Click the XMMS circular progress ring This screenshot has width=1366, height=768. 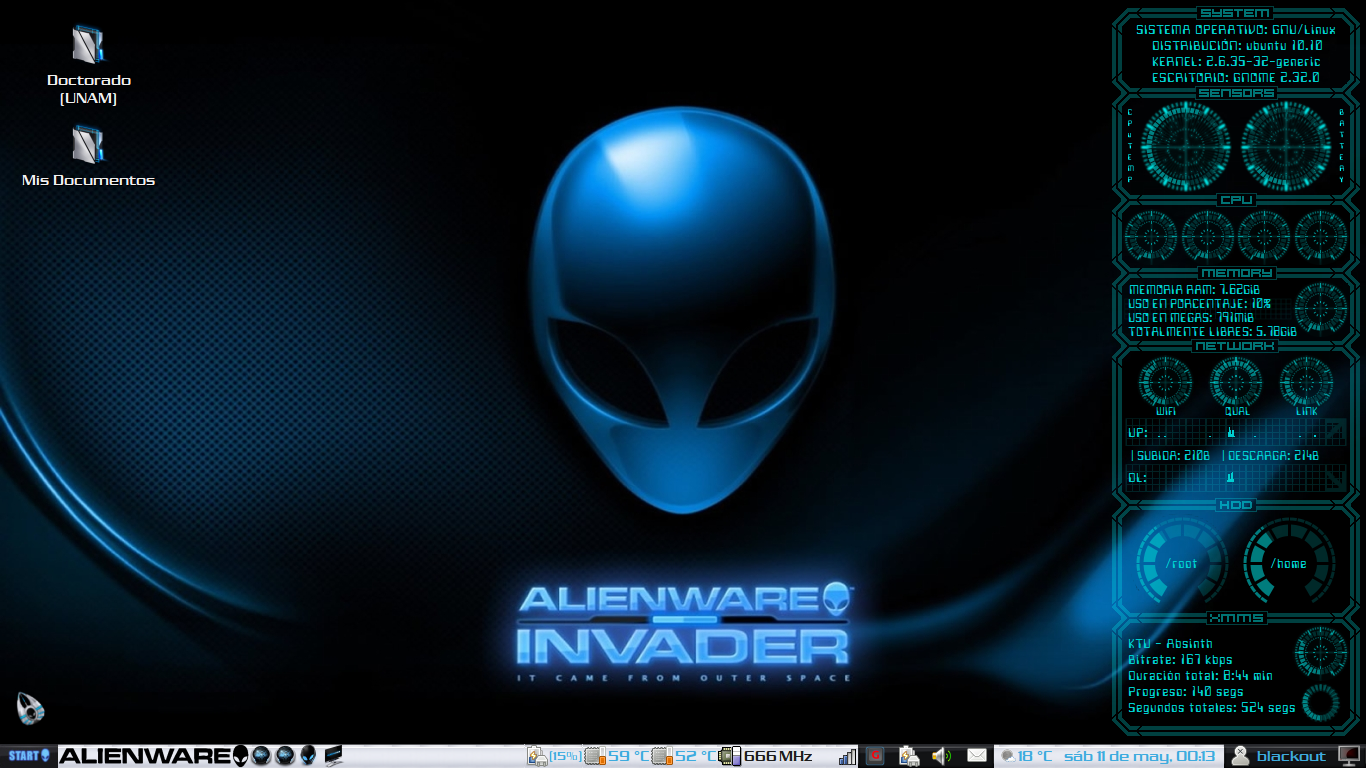click(1322, 703)
